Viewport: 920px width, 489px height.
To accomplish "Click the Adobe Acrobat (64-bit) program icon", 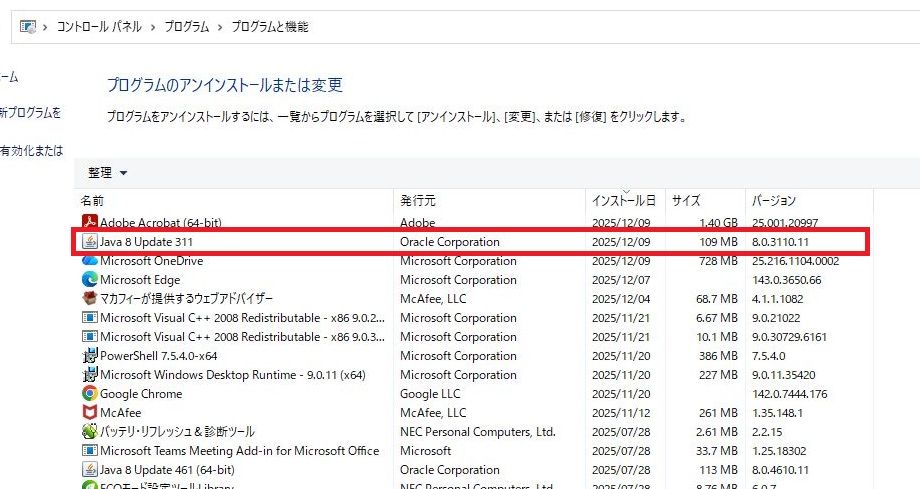I will click(89, 223).
